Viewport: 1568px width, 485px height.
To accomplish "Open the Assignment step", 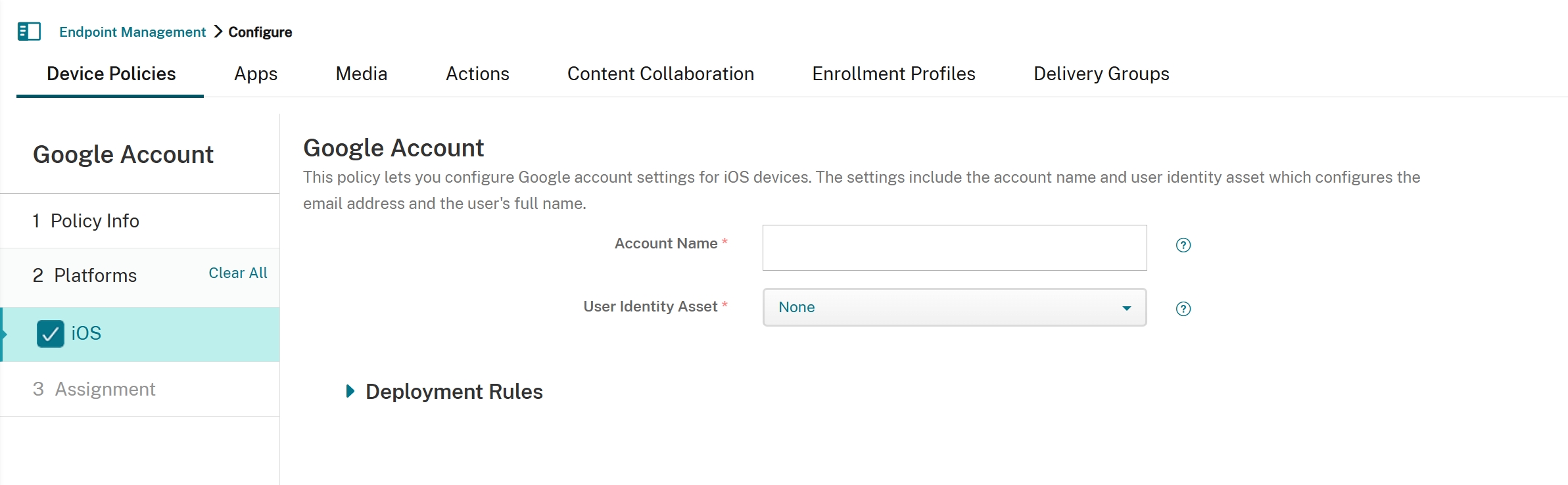I will 105,389.
